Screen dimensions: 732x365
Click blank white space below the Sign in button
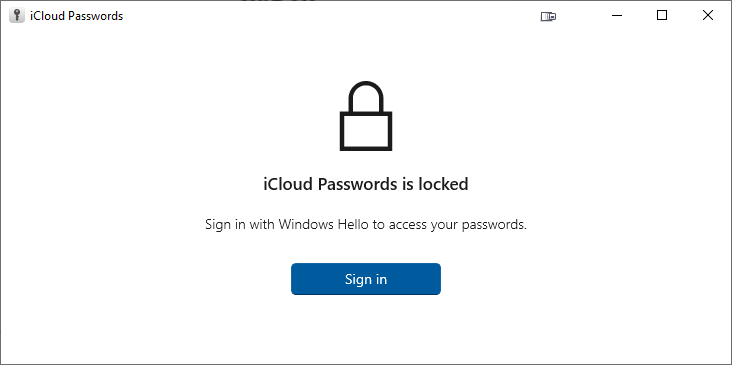366,329
